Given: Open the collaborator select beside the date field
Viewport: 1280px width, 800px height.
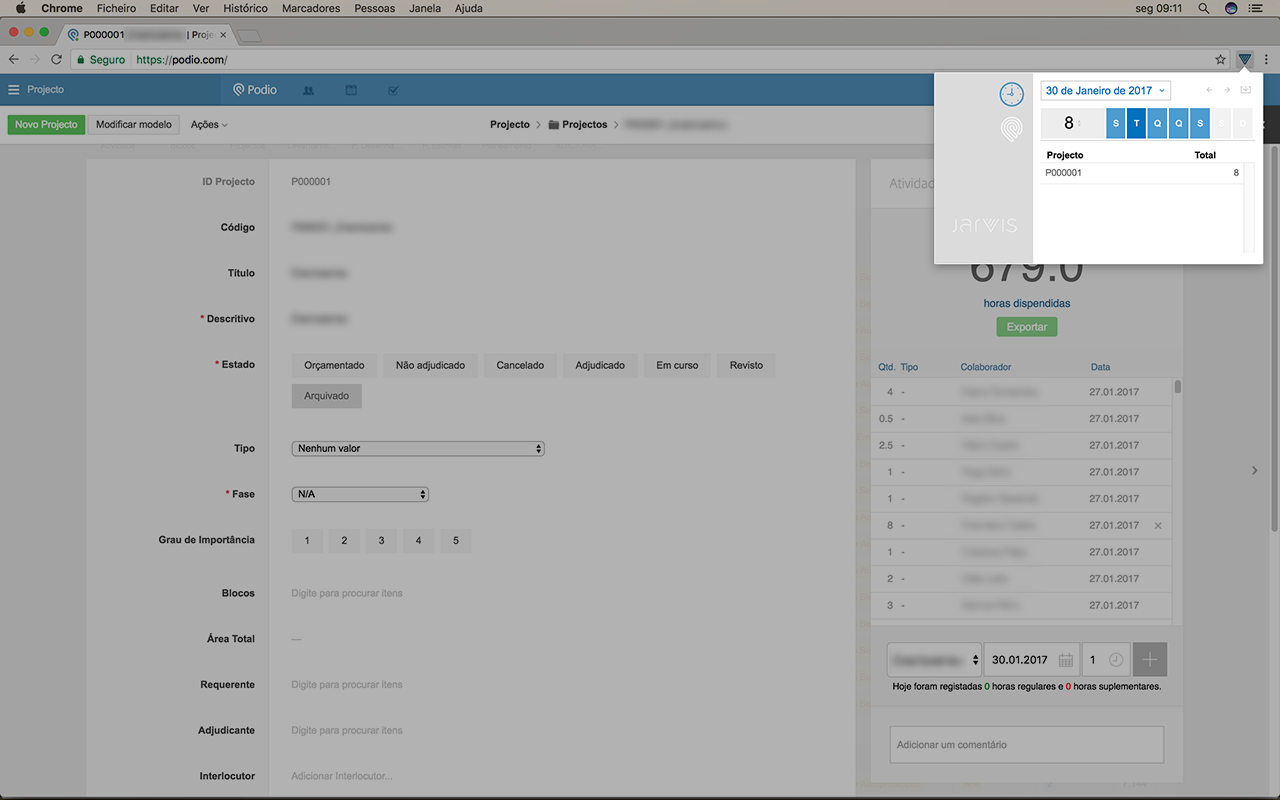Looking at the screenshot, I should coord(934,660).
